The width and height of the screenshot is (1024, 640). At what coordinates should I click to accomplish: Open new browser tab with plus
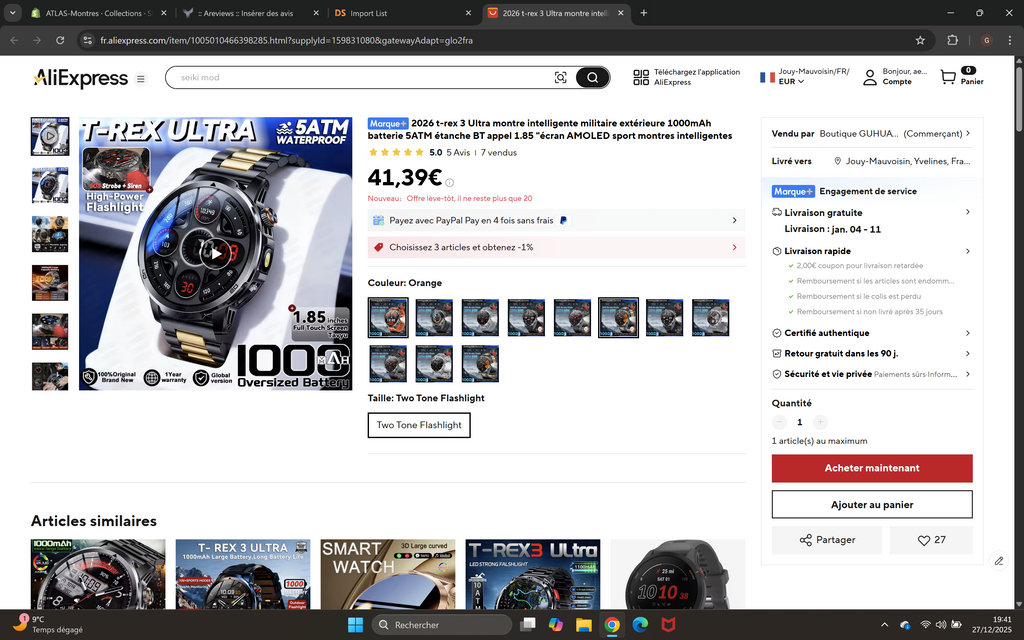(x=643, y=13)
